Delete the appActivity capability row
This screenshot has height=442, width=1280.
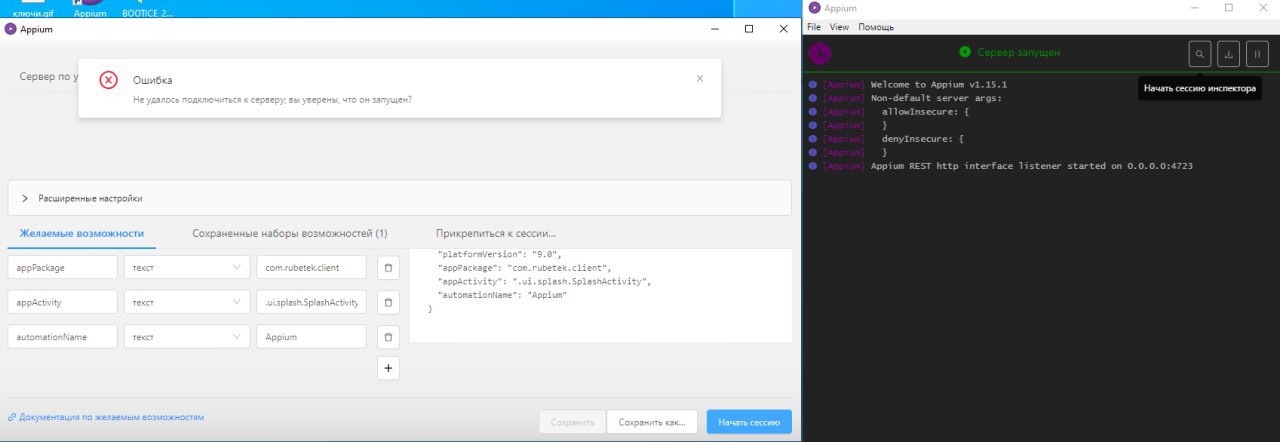[388, 301]
